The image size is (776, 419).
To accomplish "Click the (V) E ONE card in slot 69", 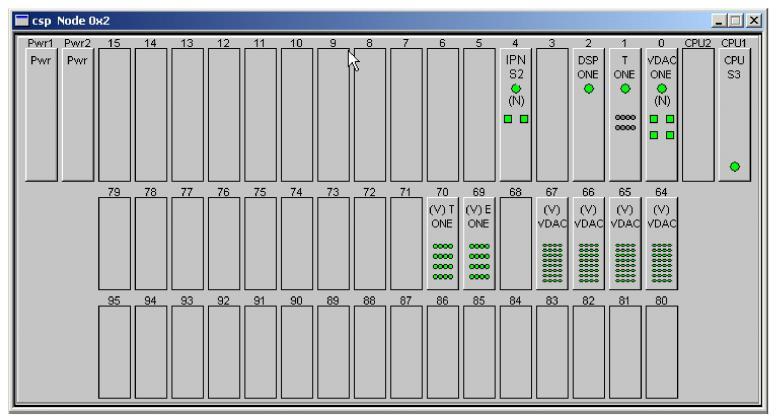I will tap(479, 243).
